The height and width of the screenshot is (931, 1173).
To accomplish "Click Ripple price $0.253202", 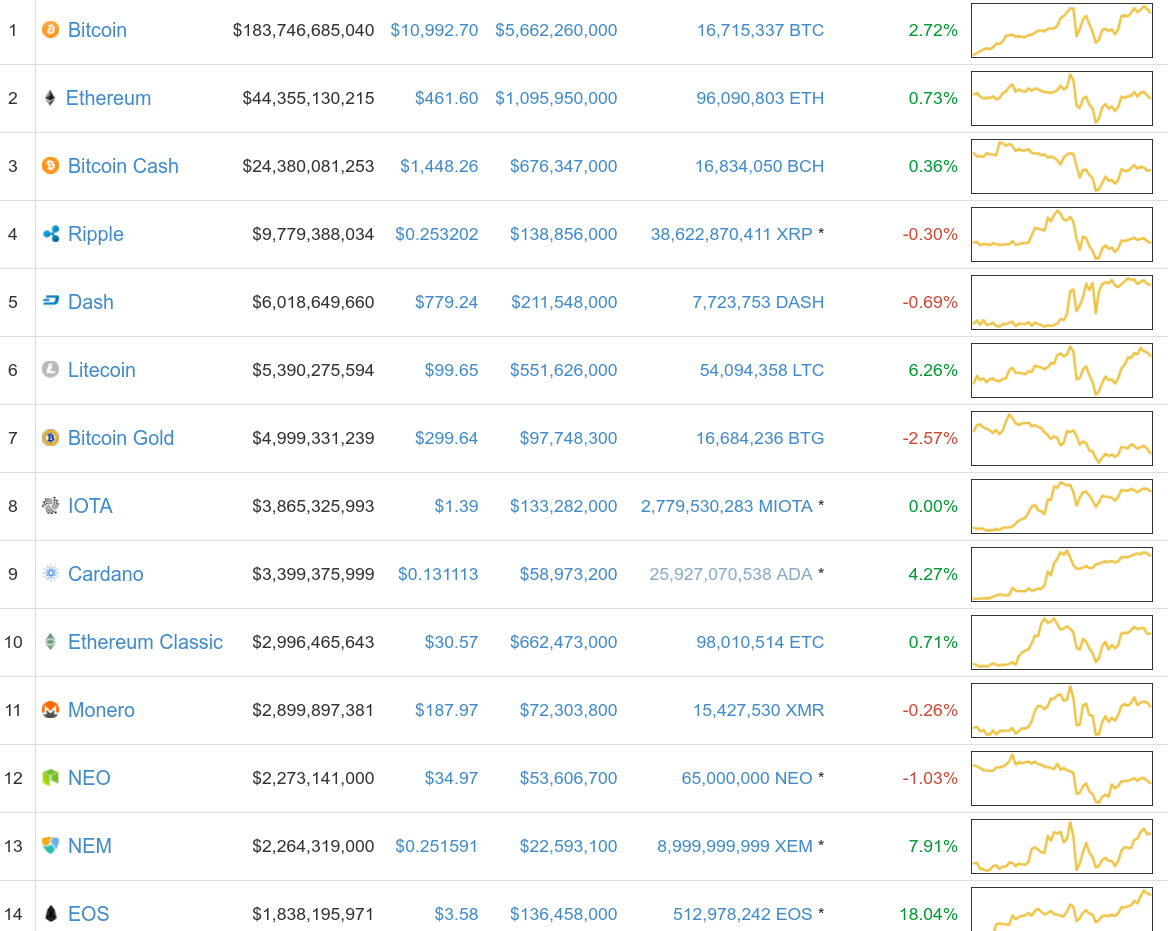I will (437, 235).
